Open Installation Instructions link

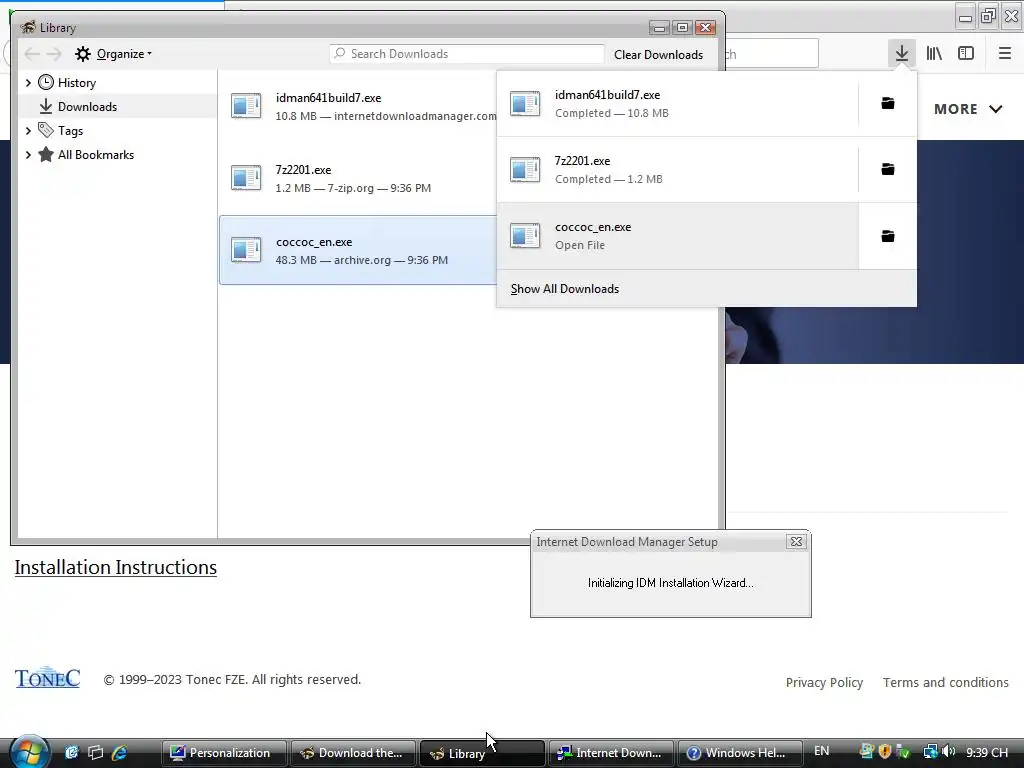(x=116, y=567)
